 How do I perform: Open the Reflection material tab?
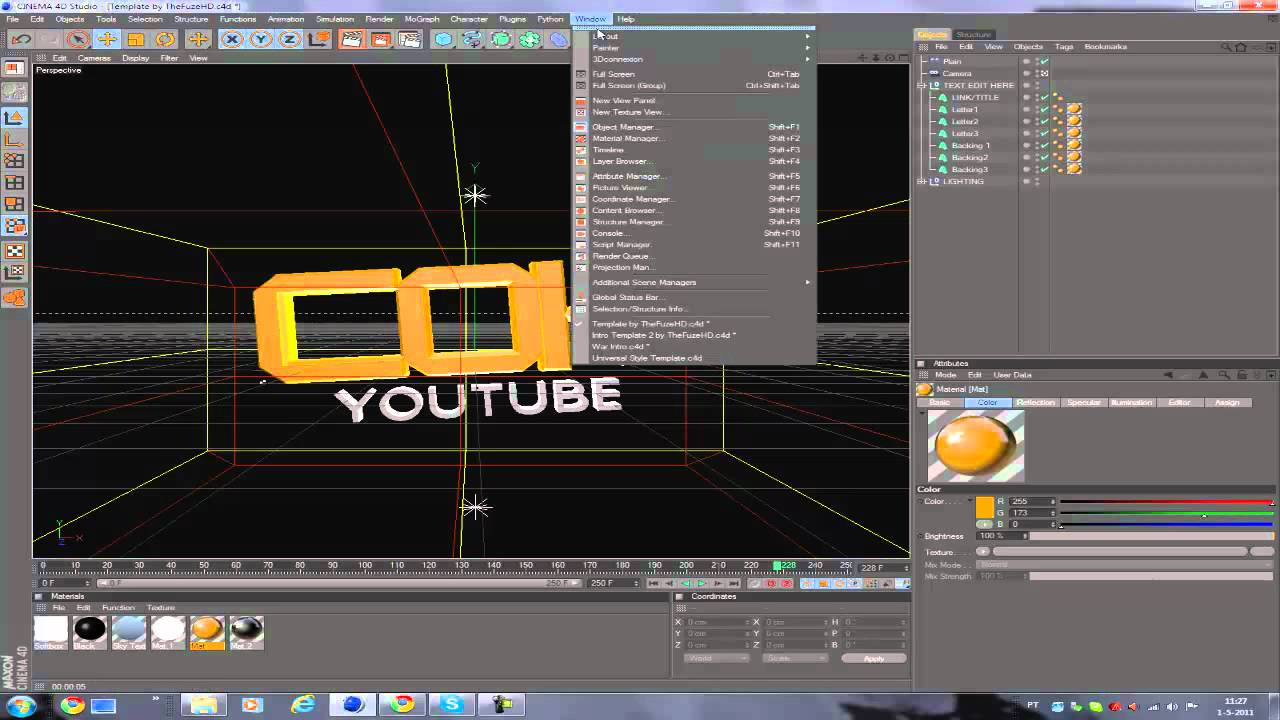(1036, 403)
